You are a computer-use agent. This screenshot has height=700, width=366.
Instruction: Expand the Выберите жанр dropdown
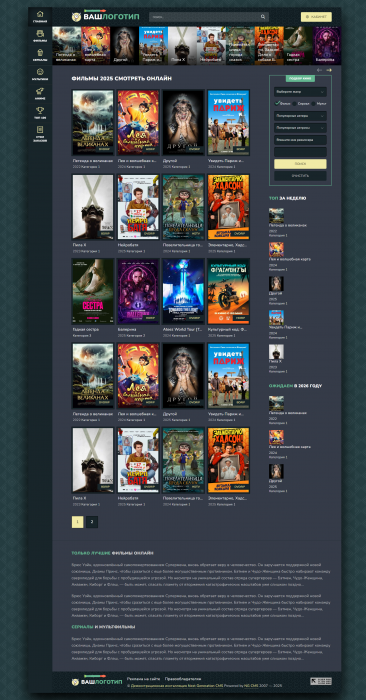coord(300,92)
